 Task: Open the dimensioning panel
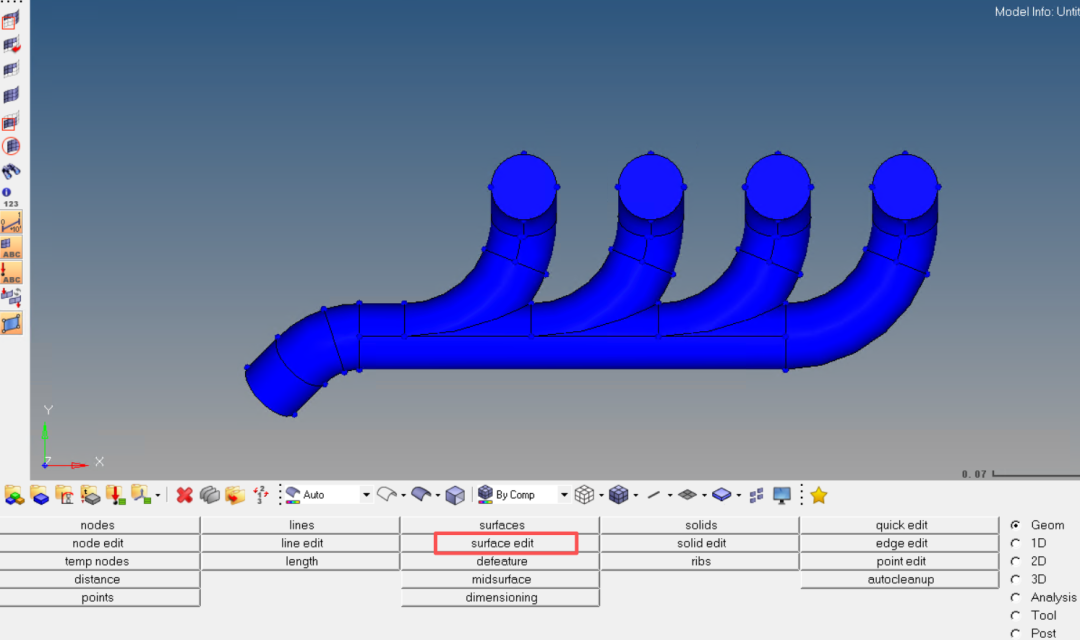[501, 597]
